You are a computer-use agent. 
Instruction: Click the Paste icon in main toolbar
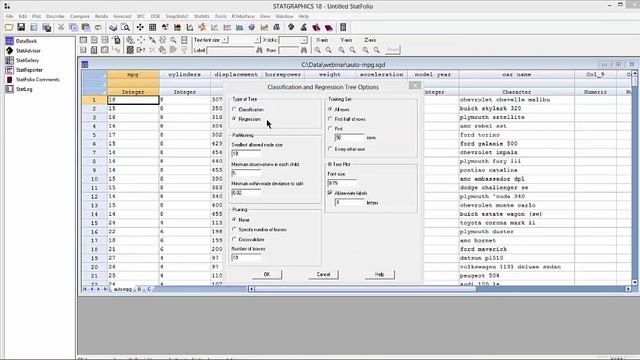86,27
